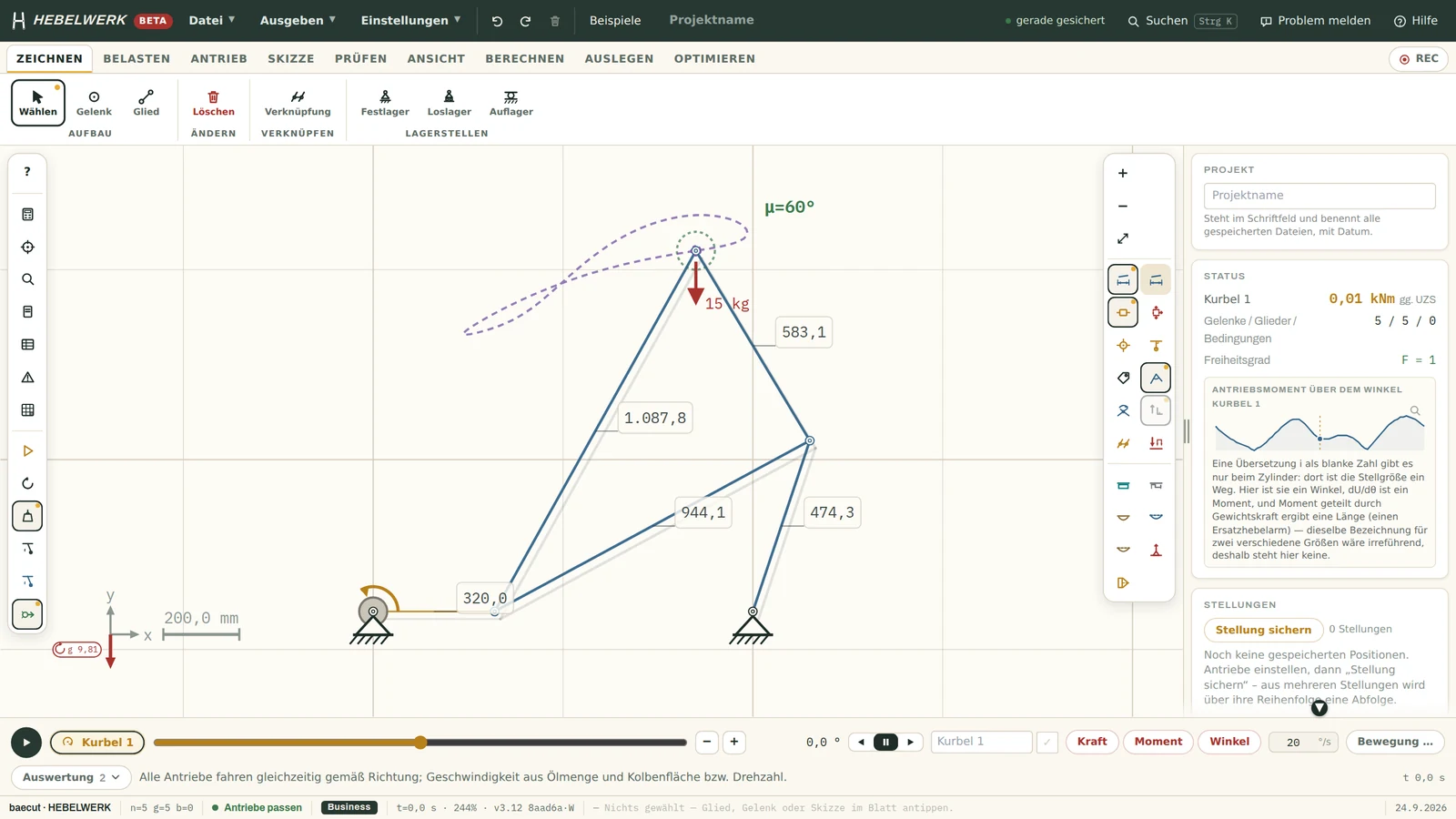Toggle the REC recording button
Screen dimensions: 1456x819
[x=1419, y=59]
